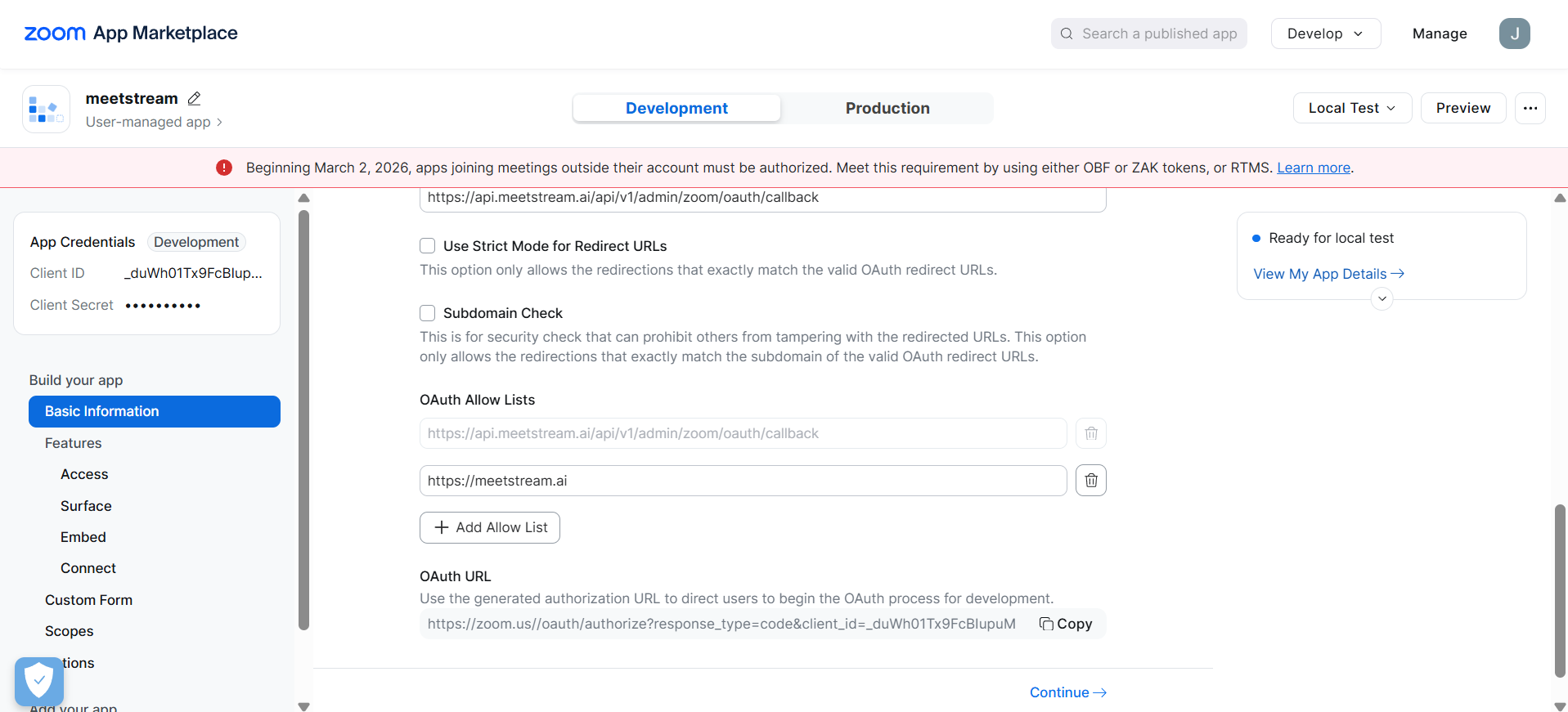Open the three-dots more options button
Screen dimensions: 1568x712
tap(1530, 108)
